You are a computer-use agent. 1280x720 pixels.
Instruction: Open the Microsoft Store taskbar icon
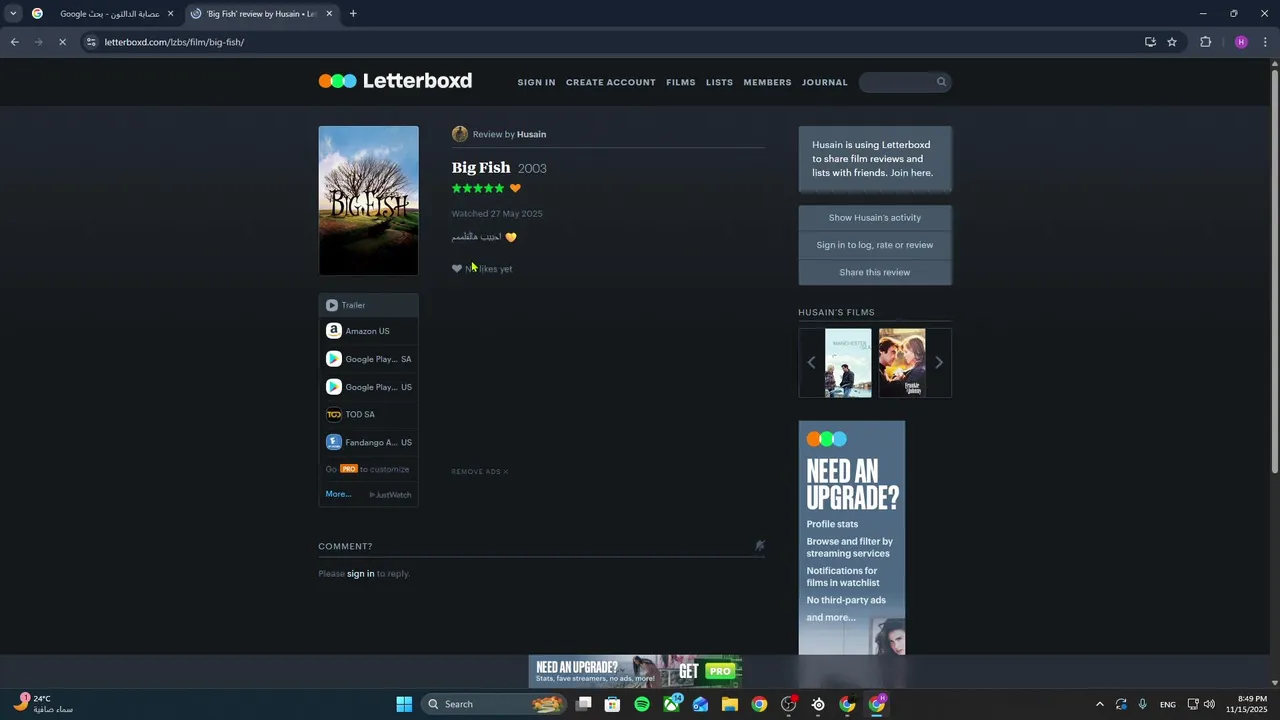[613, 704]
